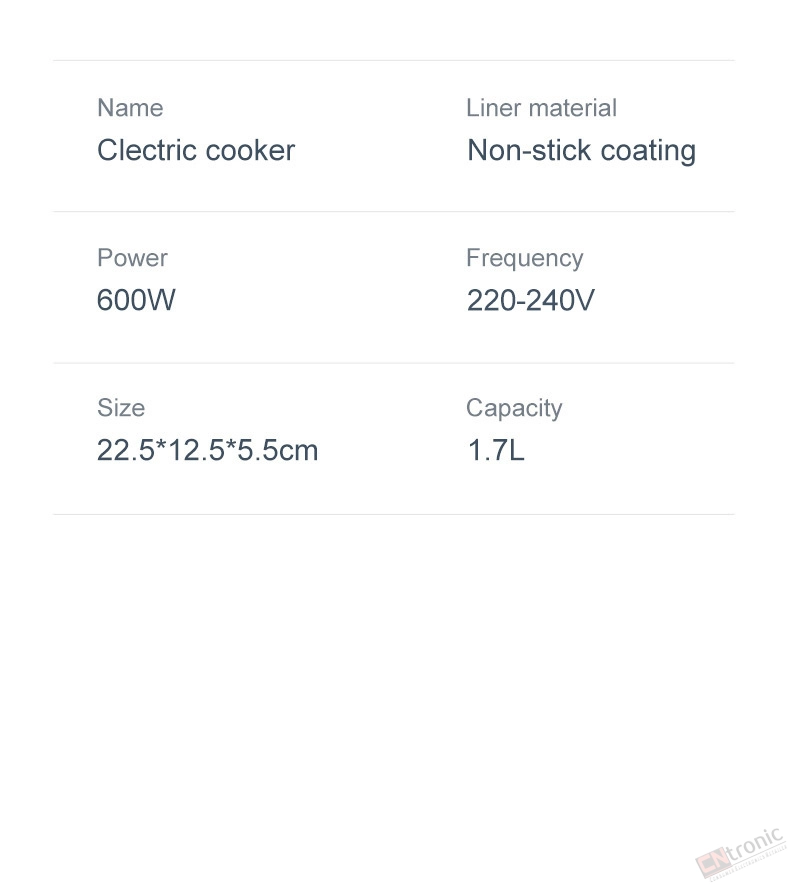
Task: Click the word coating in liner value
Action: 648,151
